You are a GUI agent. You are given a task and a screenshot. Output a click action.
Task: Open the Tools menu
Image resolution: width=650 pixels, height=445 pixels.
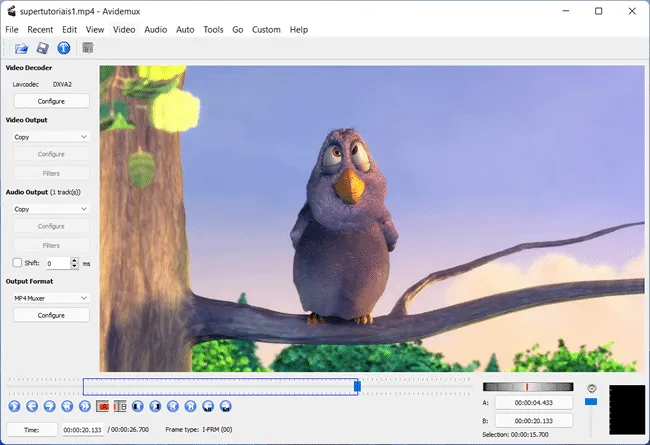coord(213,29)
